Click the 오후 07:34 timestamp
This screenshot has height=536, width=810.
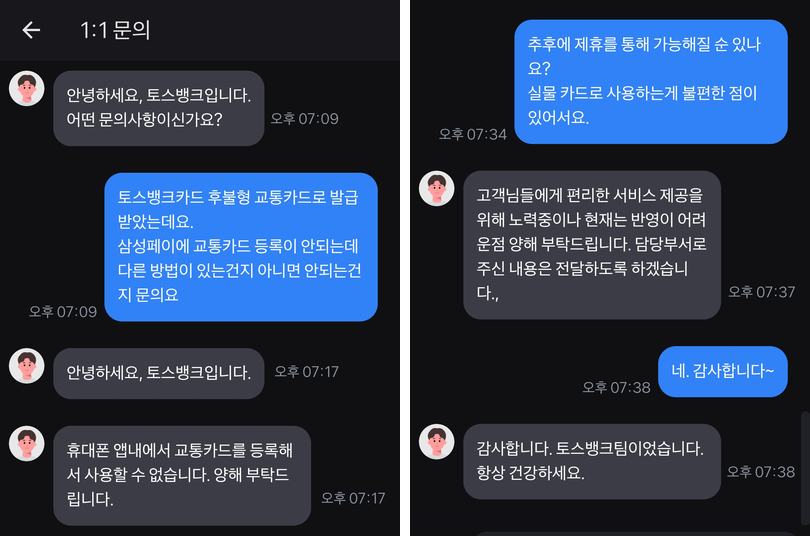click(473, 134)
